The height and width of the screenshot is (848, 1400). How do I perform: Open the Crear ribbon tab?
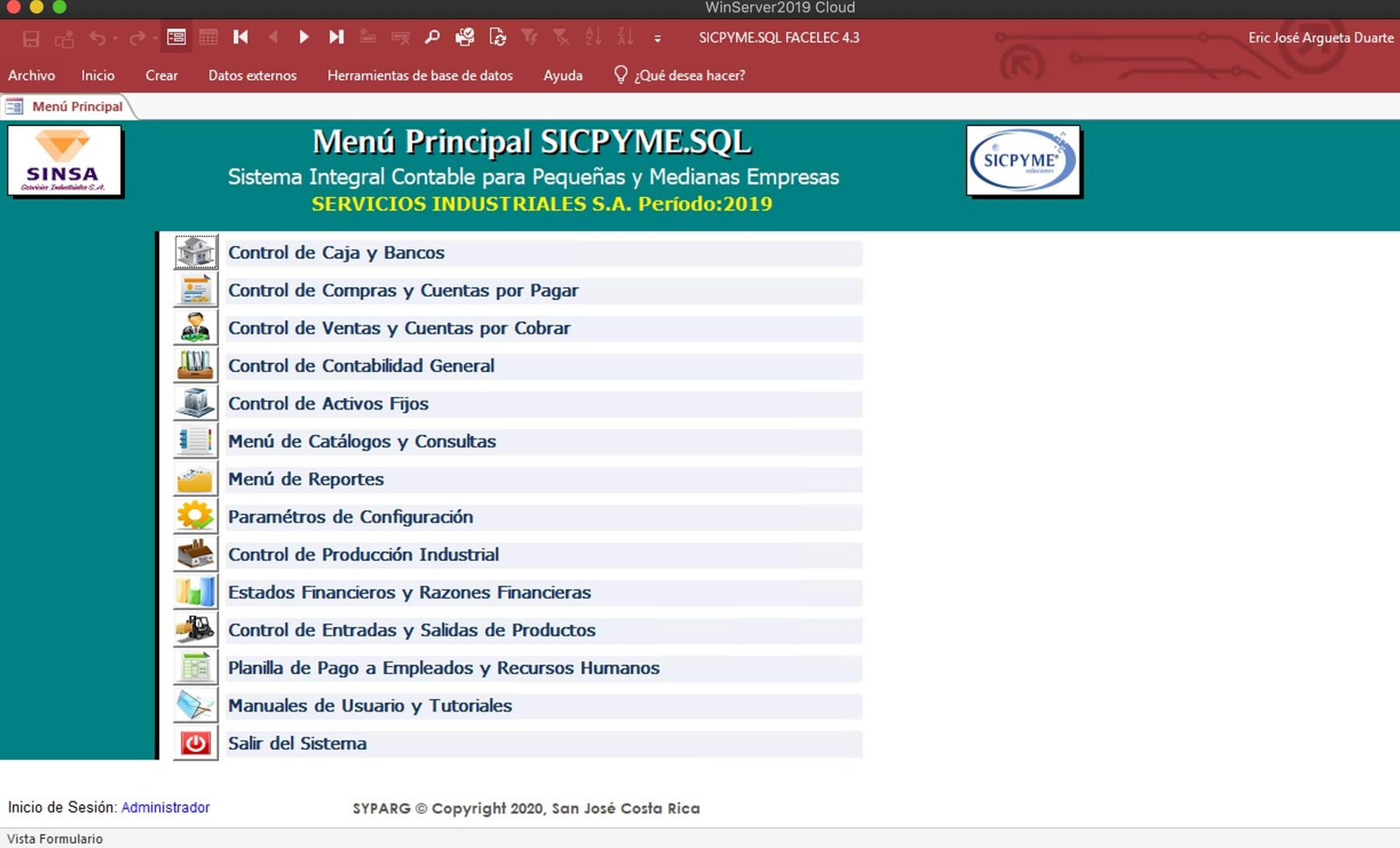161,75
